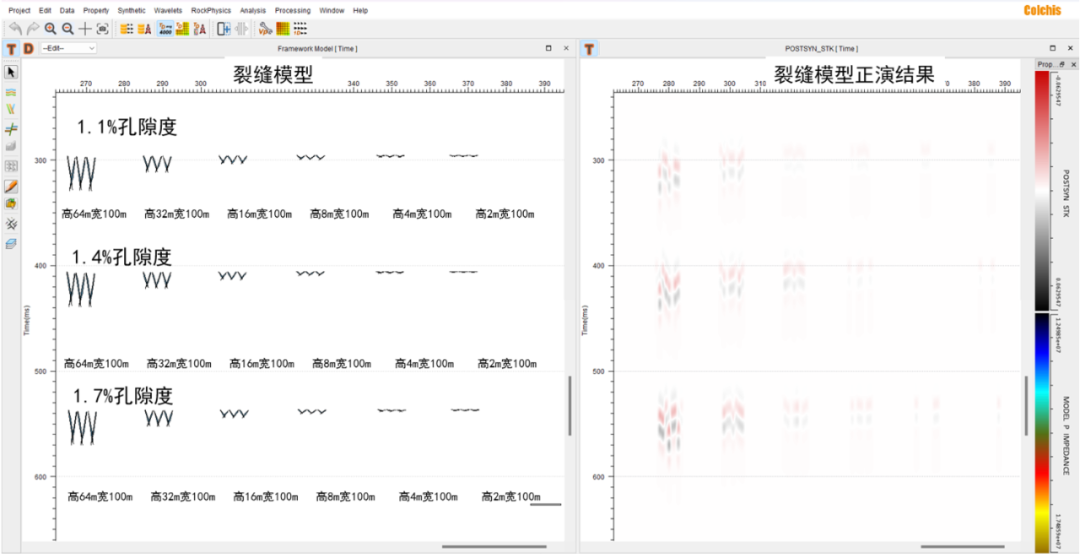Click the colored grid icon in toolbar
Viewport: 1080px width, 554px height.
pos(282,29)
